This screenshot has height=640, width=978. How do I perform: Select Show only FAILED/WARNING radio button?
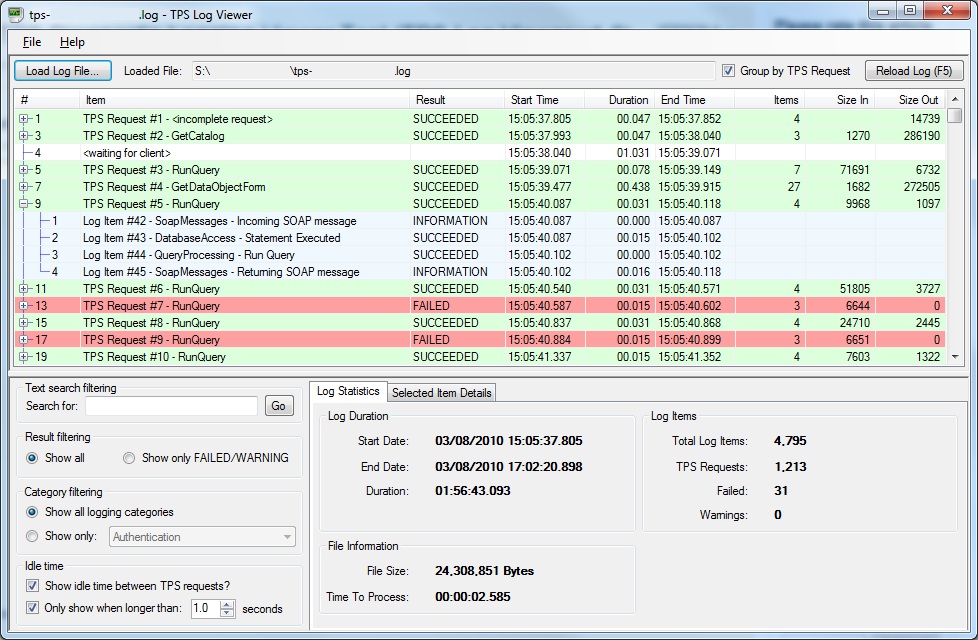pyautogui.click(x=130, y=458)
